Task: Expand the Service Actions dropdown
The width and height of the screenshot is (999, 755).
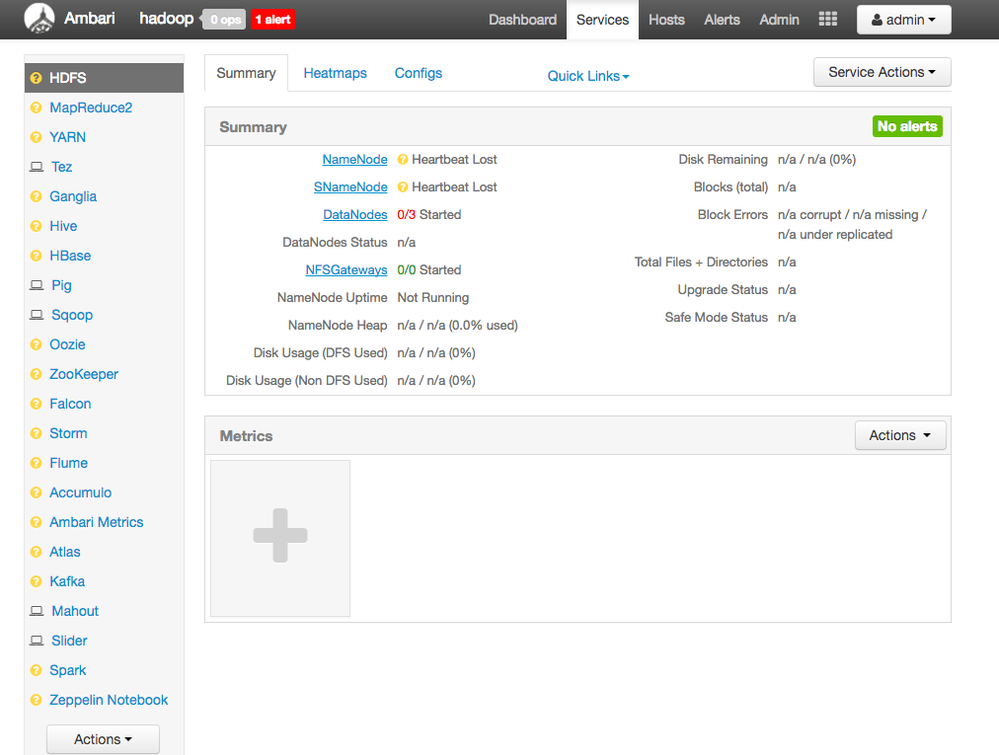Action: (x=882, y=72)
